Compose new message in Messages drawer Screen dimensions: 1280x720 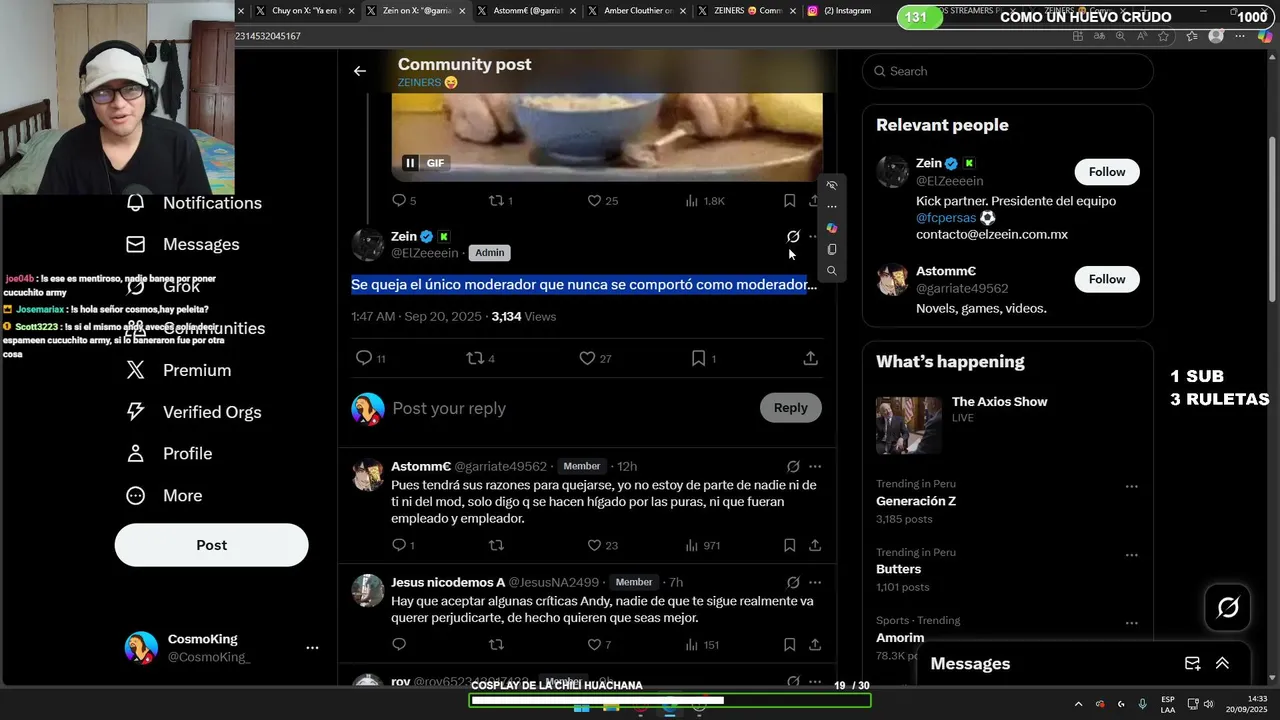tap(1192, 663)
